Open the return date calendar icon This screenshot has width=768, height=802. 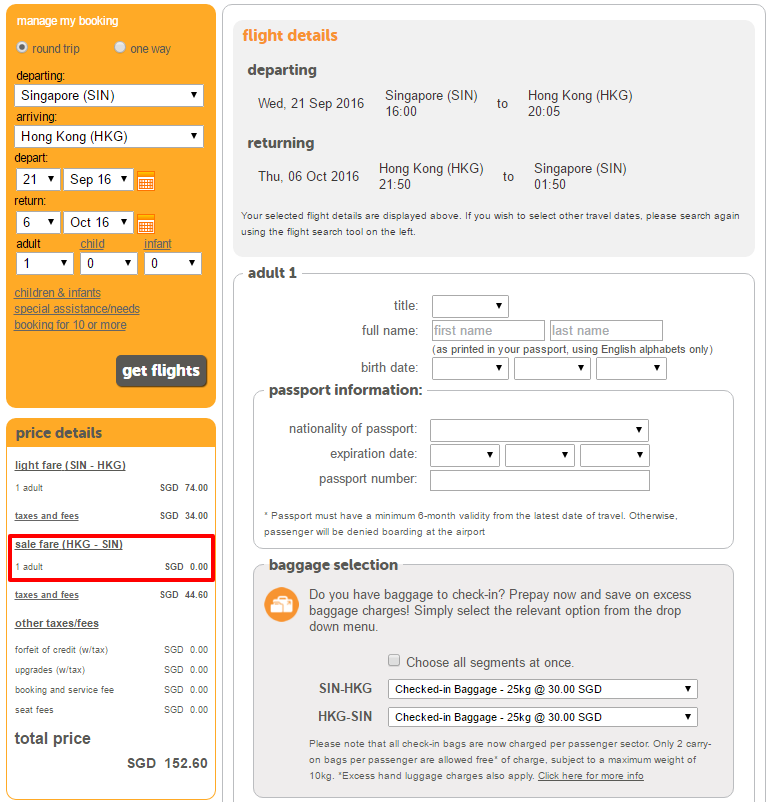146,224
